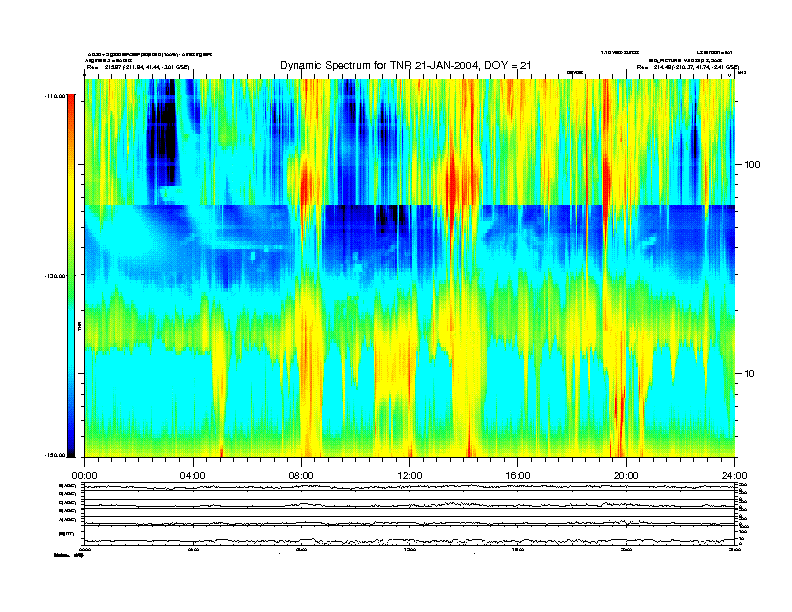
Task: Click the -150.00 color scale label
Action: [55, 455]
